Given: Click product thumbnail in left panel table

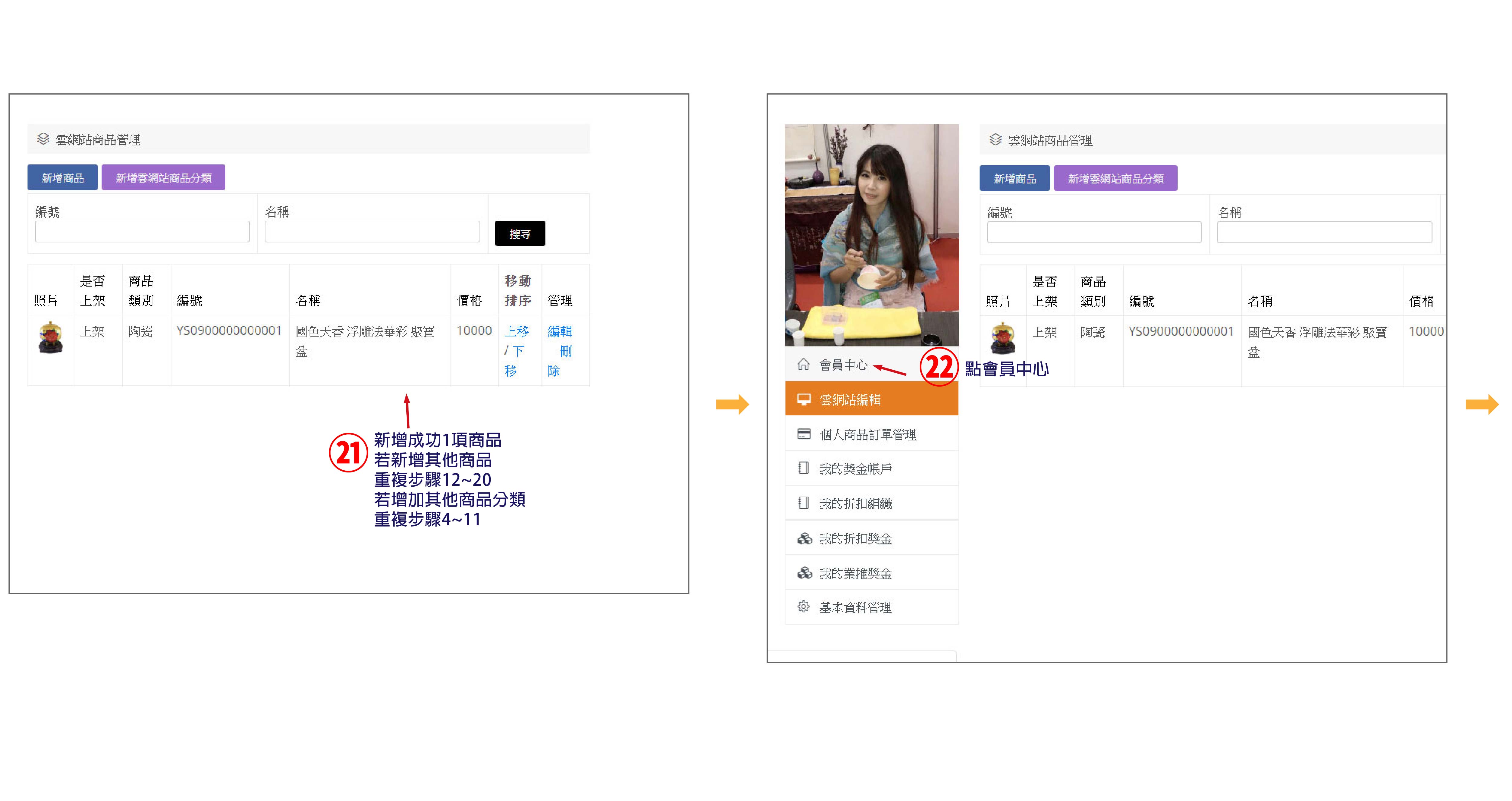Looking at the screenshot, I should (x=50, y=337).
